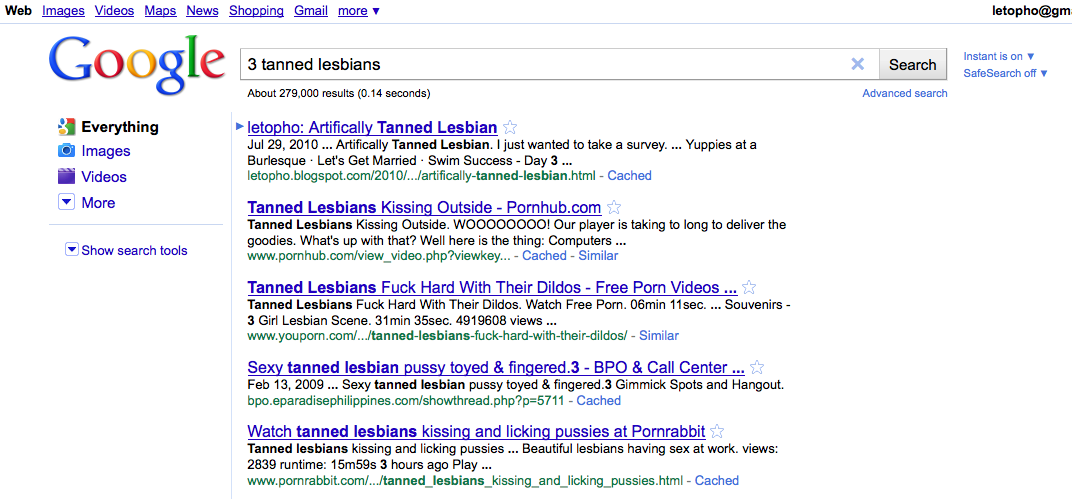Open the Advanced search link
Viewport: 1072px width, 499px height.
tap(904, 93)
